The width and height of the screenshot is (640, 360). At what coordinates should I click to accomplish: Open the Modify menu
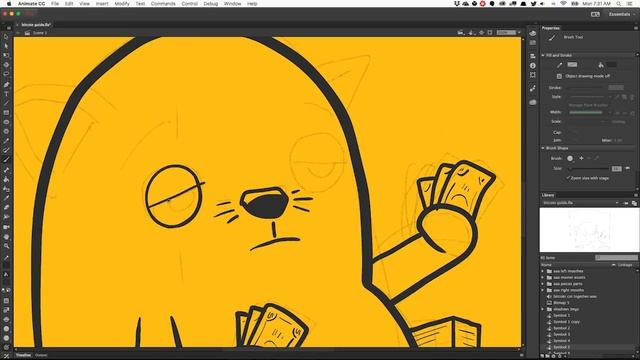[x=122, y=4]
